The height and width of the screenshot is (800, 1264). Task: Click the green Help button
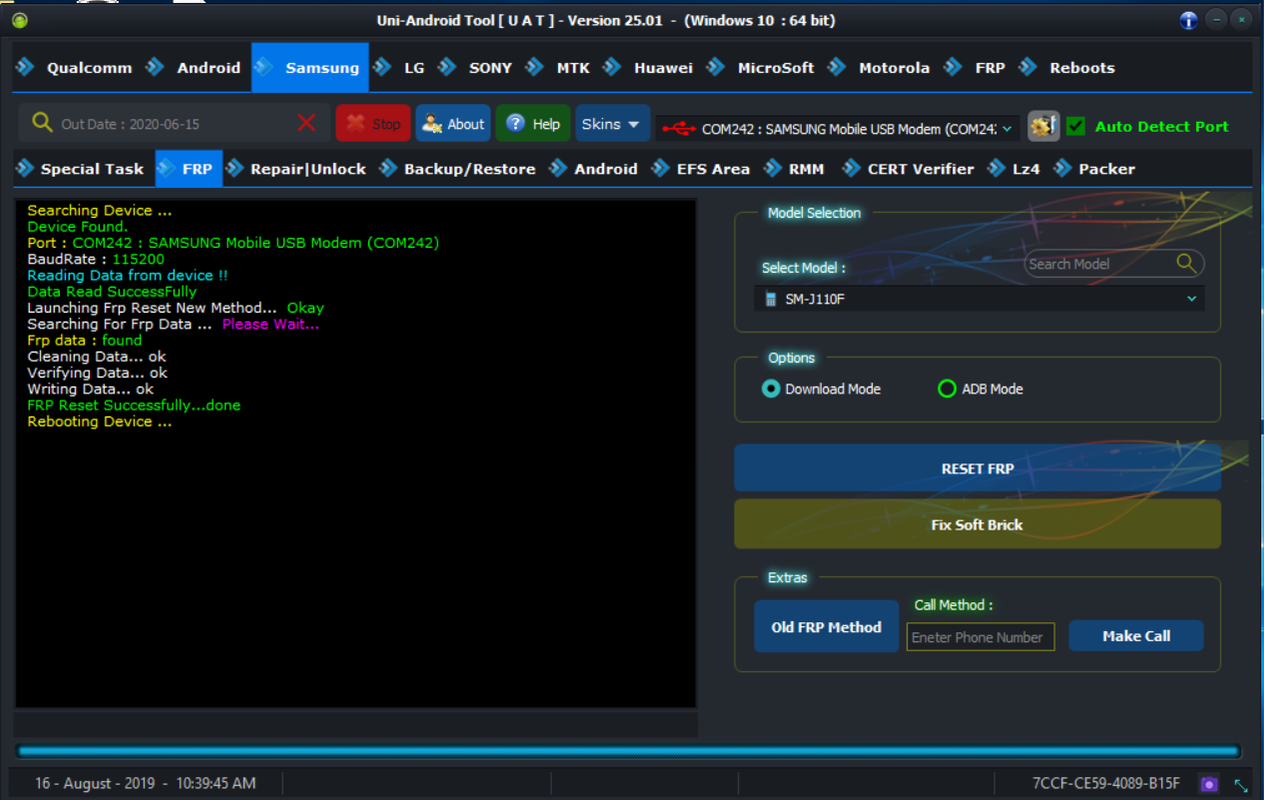(x=533, y=124)
